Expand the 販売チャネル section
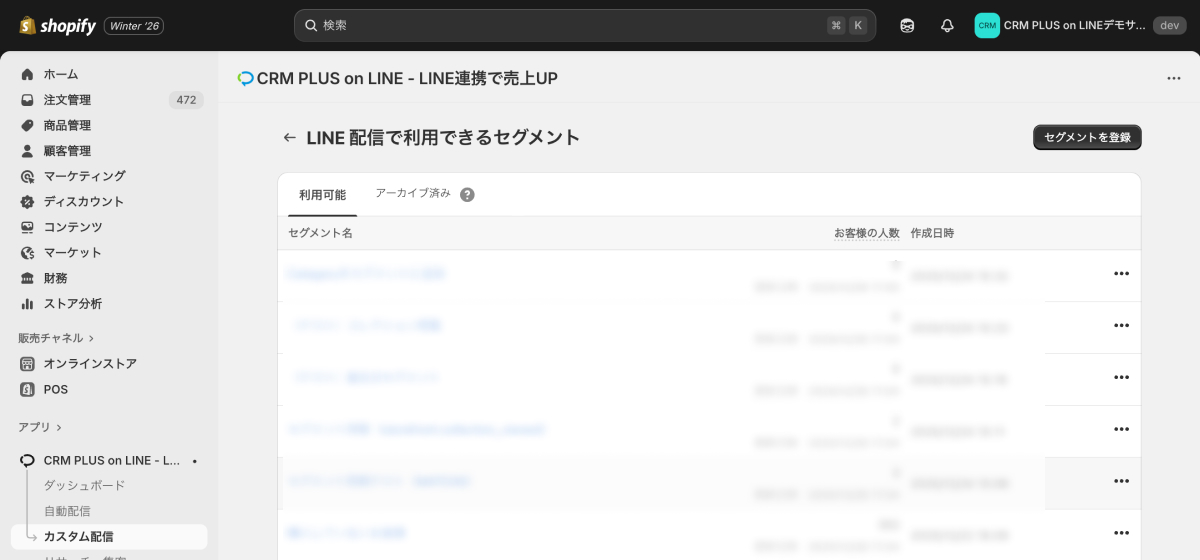The height and width of the screenshot is (560, 1200). 56,338
